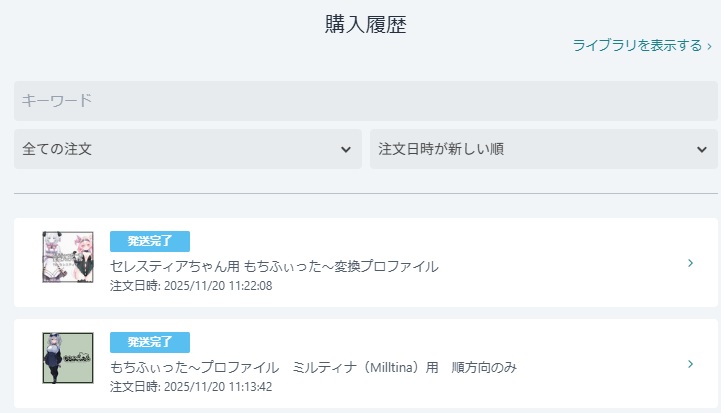Click the 発送完了 badge on the ミルティナ order
721x413 pixels.
(149, 342)
